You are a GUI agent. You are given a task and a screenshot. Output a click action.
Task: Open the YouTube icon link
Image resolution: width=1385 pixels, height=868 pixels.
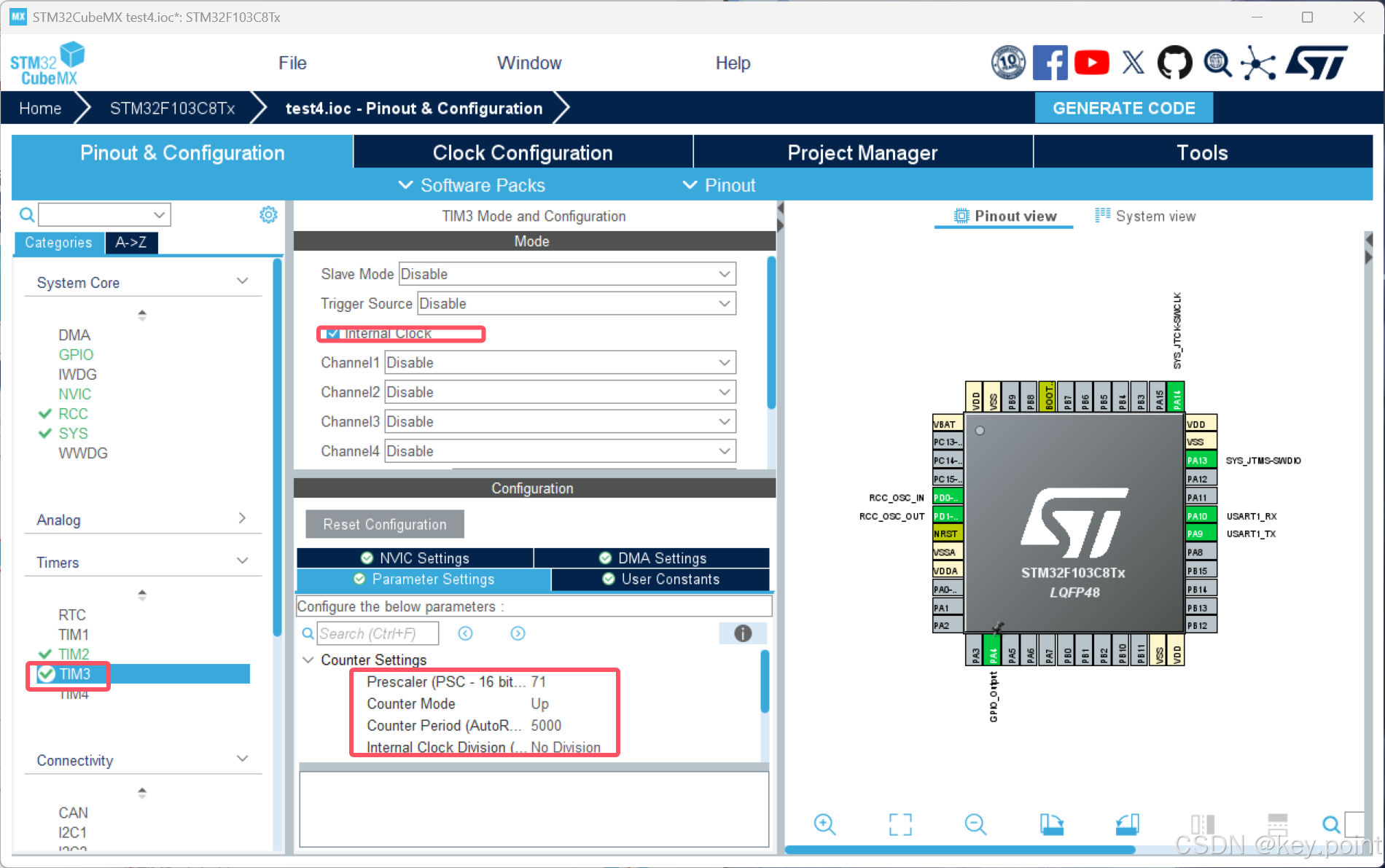click(1091, 63)
